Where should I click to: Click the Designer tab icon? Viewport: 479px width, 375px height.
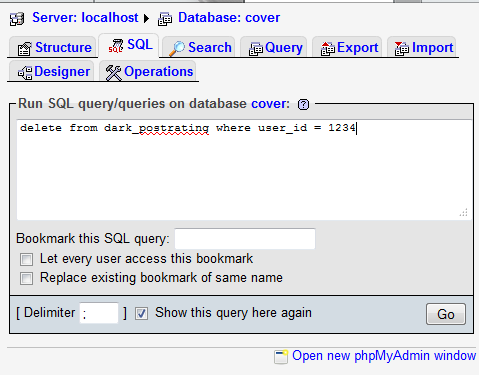25,73
